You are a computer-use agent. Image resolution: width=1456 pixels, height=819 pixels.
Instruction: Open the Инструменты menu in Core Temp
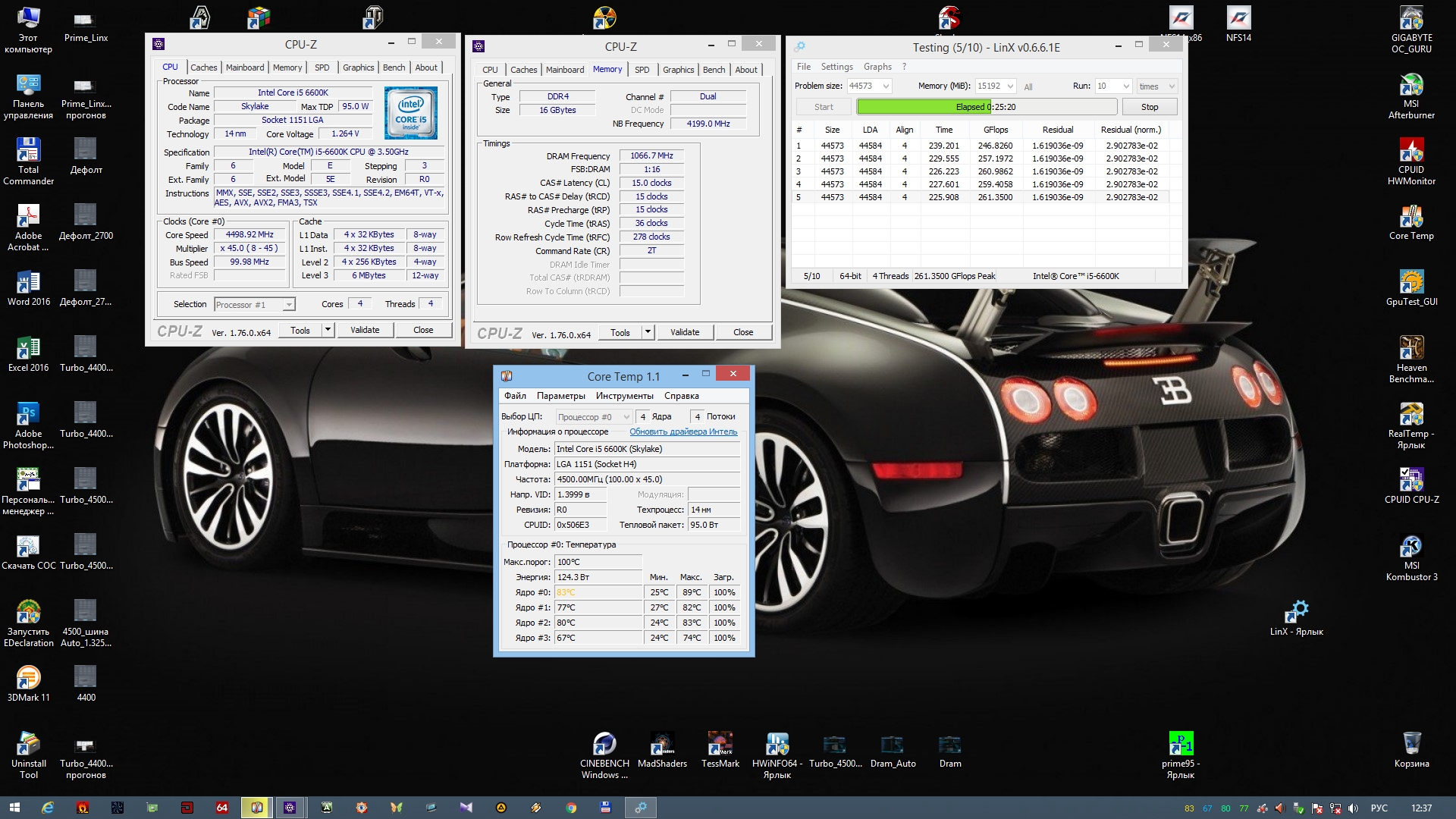[x=624, y=396]
